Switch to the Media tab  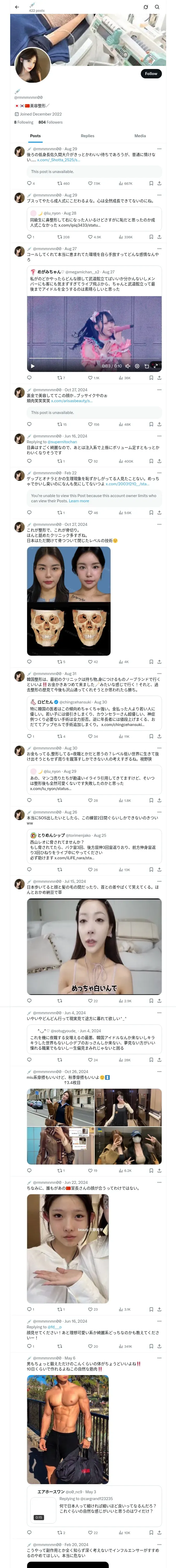[140, 136]
